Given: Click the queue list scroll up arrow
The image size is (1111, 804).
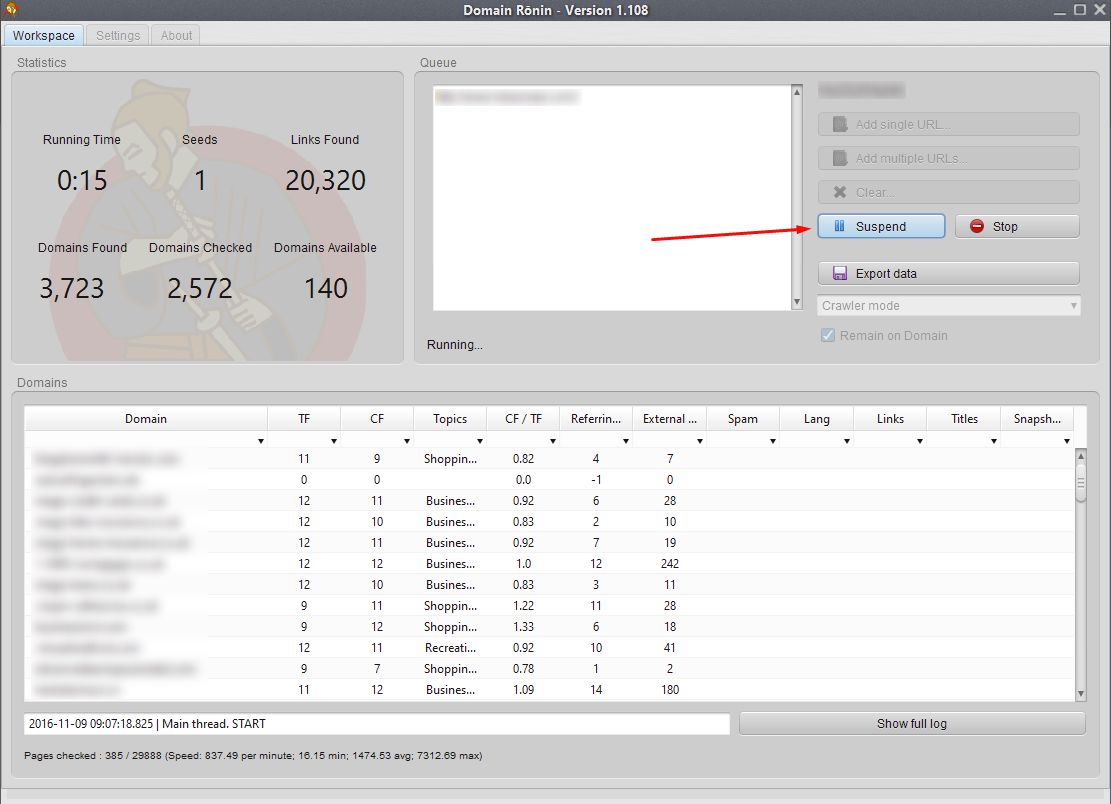Looking at the screenshot, I should click(797, 91).
